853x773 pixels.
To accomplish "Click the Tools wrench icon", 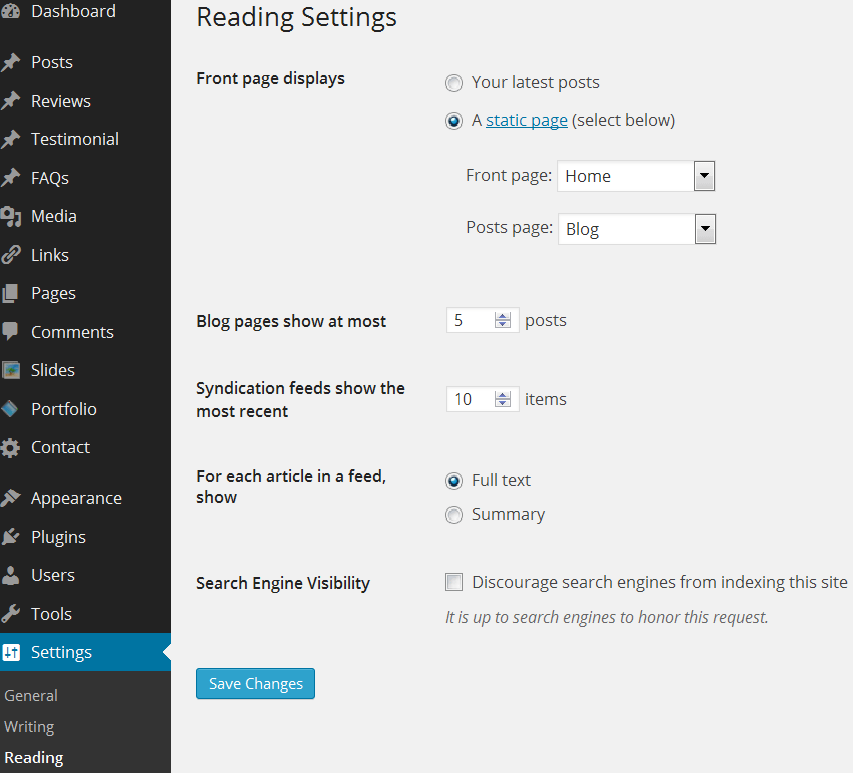I will (x=10, y=614).
